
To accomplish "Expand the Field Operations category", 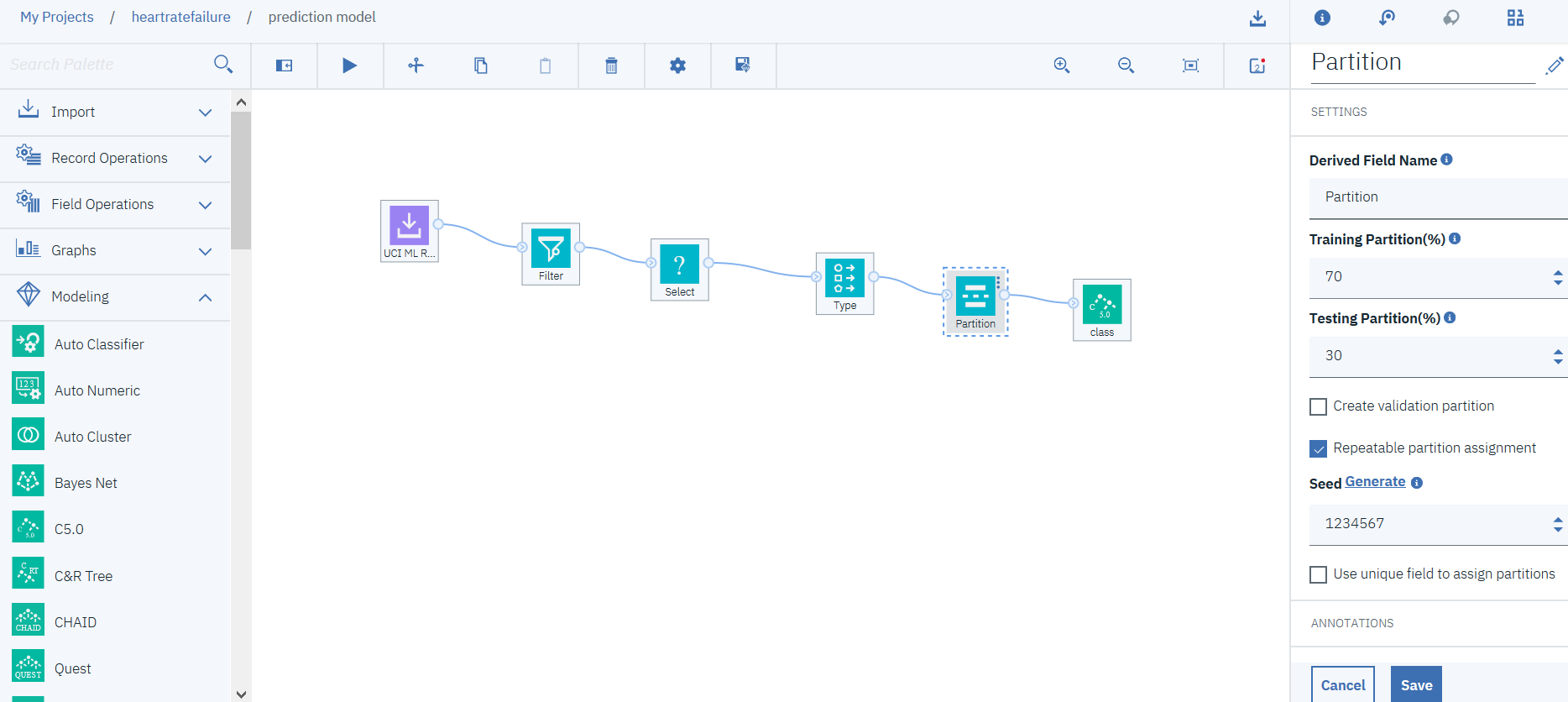I will [115, 204].
